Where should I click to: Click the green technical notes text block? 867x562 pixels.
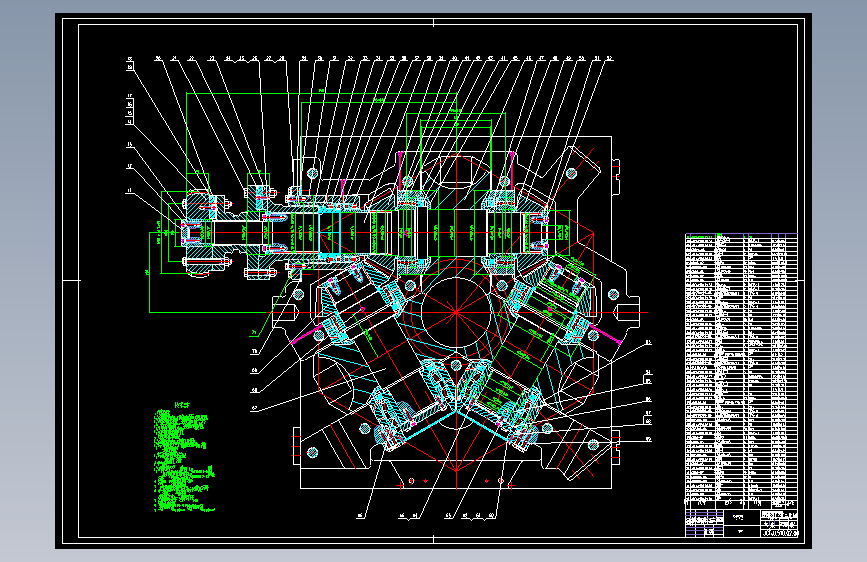pos(184,458)
